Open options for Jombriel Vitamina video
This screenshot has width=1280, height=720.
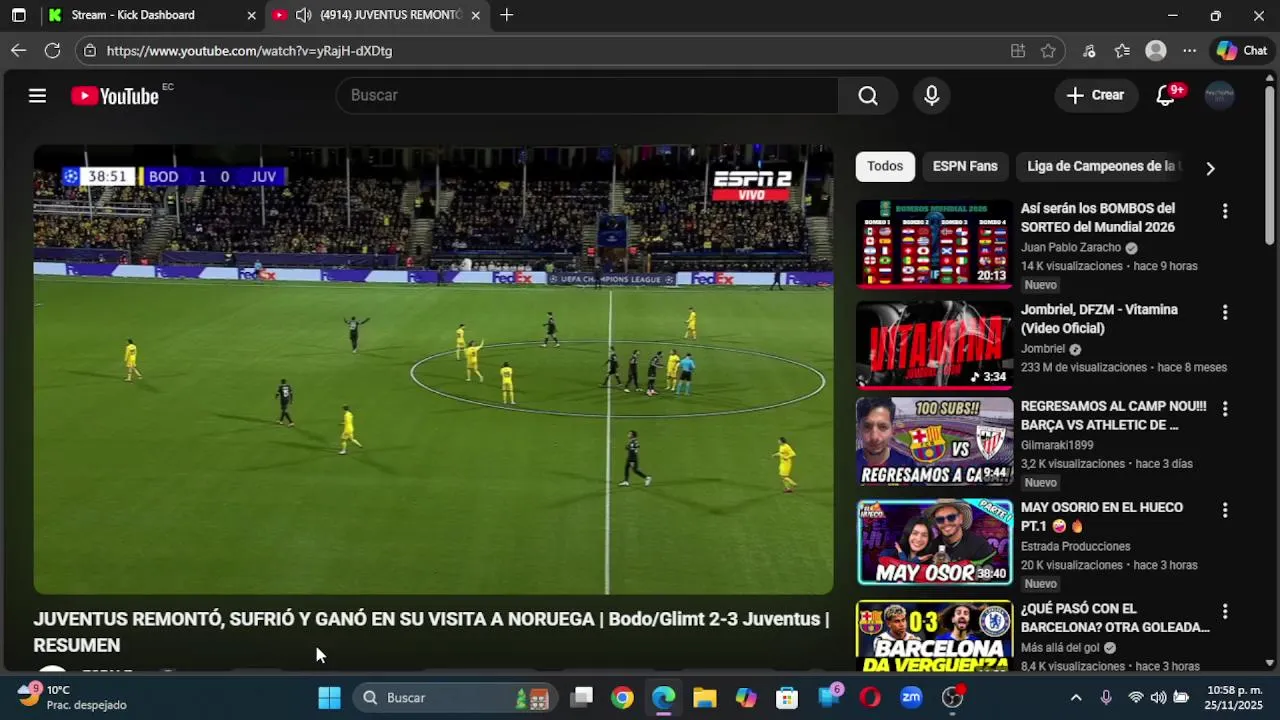[1225, 312]
